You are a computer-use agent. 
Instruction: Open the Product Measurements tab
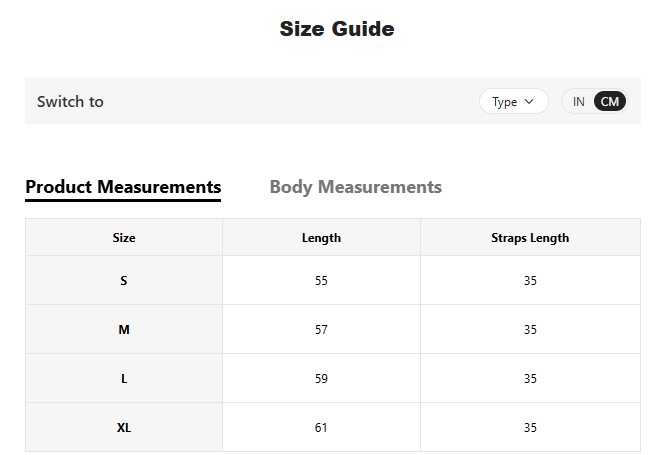pos(123,187)
